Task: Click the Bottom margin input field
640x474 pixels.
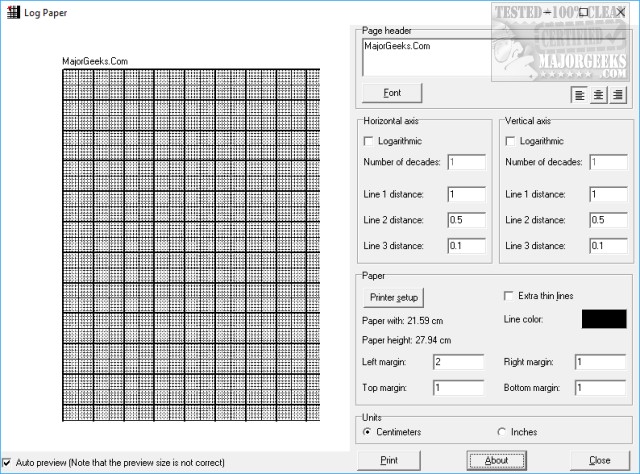Action: point(600,388)
